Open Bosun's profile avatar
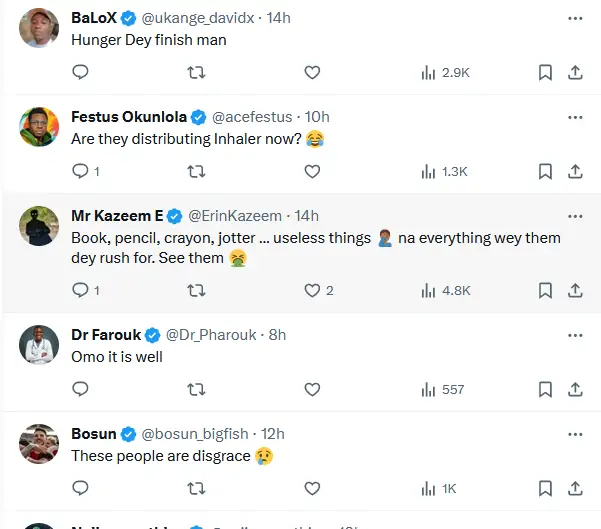Screen dimensions: 601x529 tap(39, 444)
